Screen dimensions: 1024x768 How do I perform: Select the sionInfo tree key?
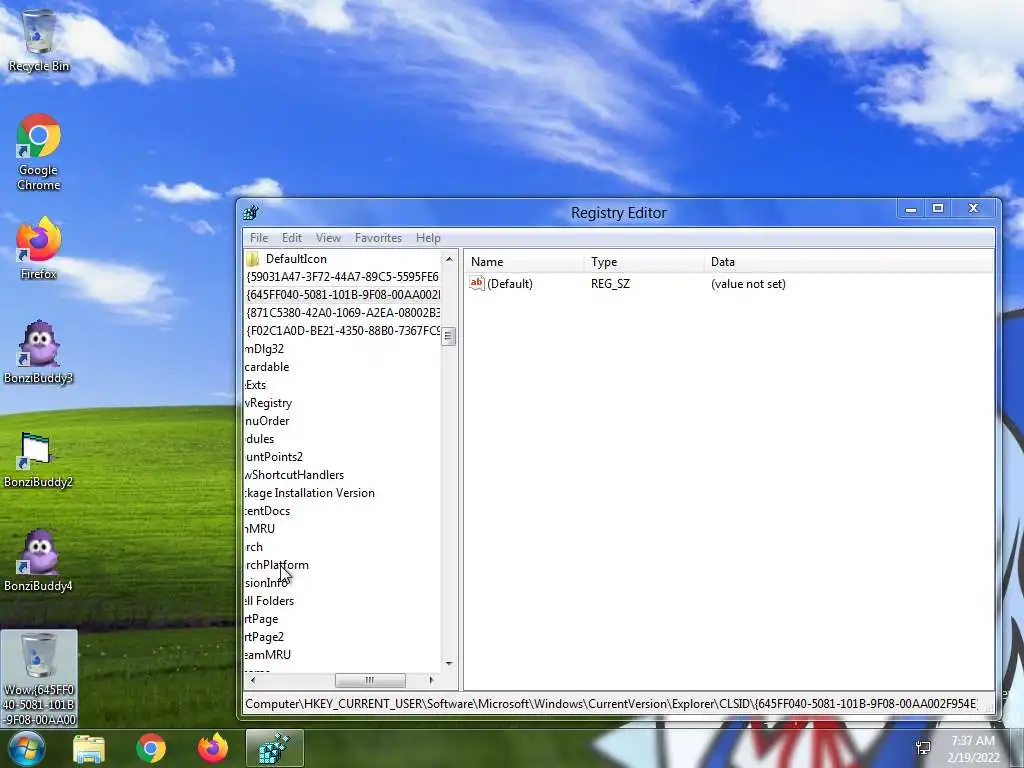point(266,583)
